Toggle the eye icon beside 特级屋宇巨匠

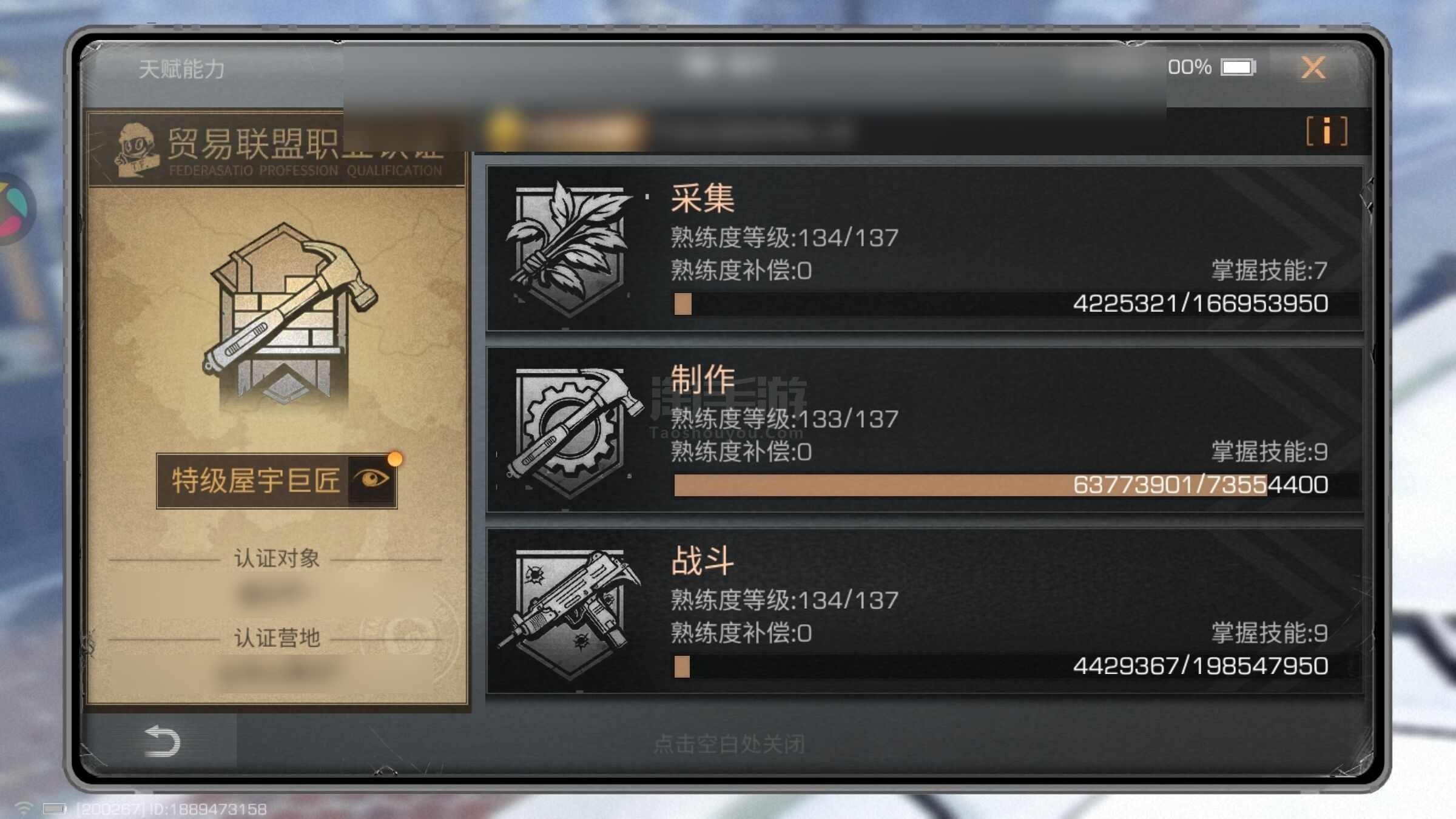[x=373, y=480]
